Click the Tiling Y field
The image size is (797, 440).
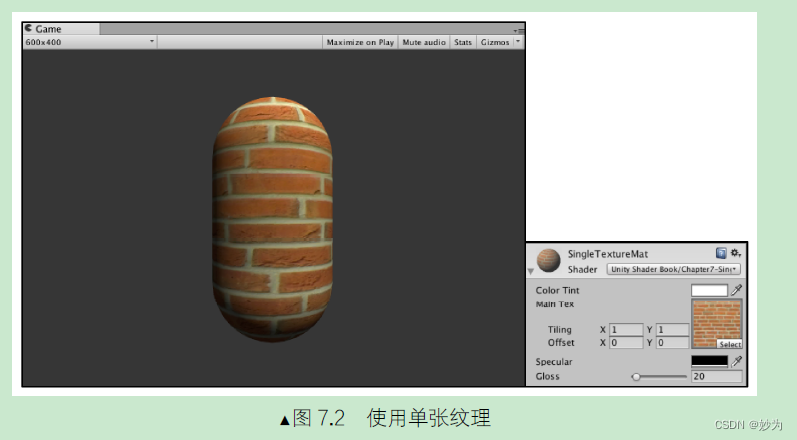pos(672,330)
